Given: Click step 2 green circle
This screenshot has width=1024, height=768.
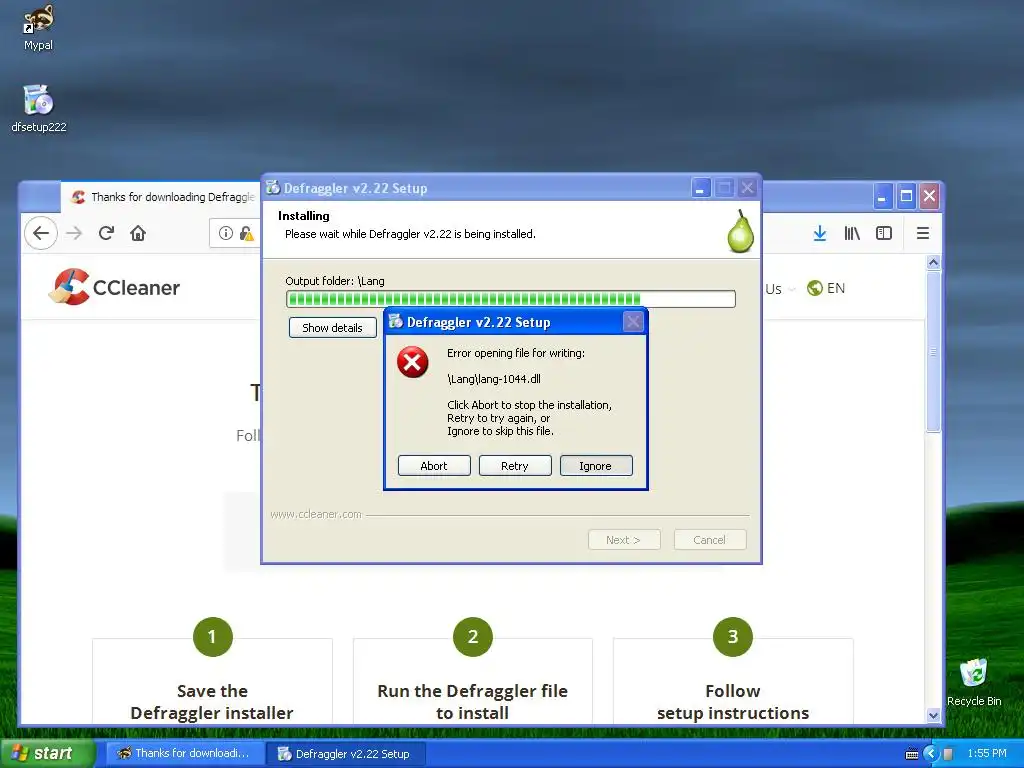Looking at the screenshot, I should tap(473, 637).
